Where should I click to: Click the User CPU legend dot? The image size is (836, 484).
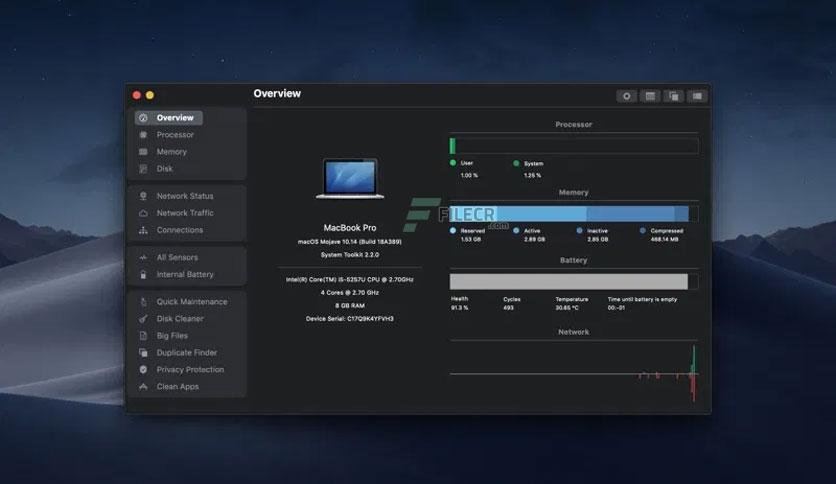pyautogui.click(x=453, y=163)
